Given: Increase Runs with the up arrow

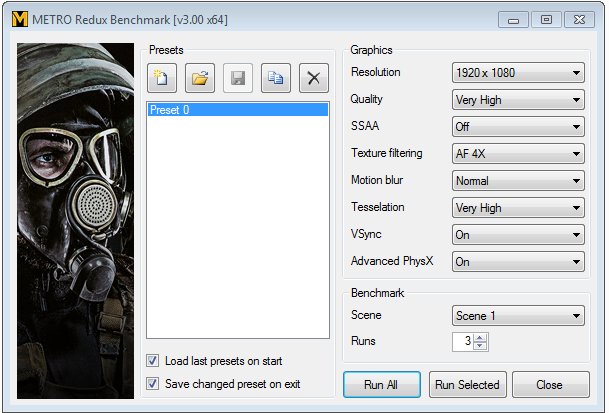Looking at the screenshot, I should point(480,338).
